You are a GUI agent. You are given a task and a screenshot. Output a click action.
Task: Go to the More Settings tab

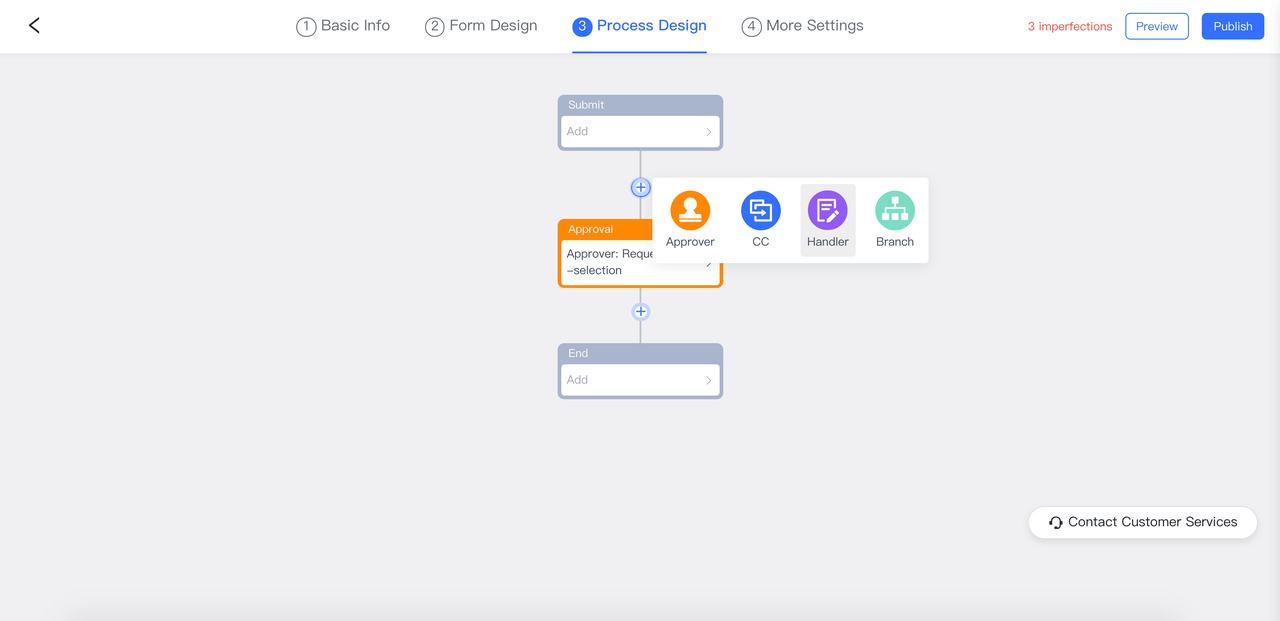click(802, 26)
